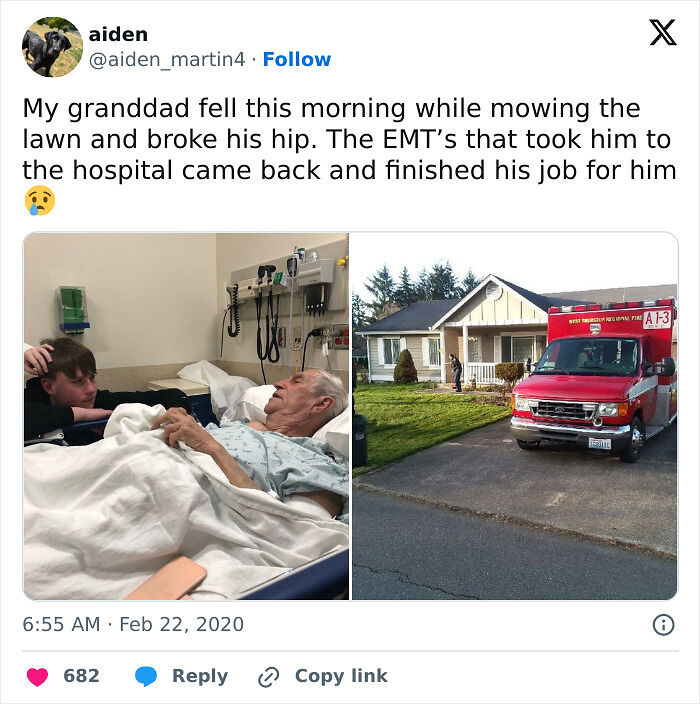Click the Reply text label
The image size is (700, 704).
(200, 676)
